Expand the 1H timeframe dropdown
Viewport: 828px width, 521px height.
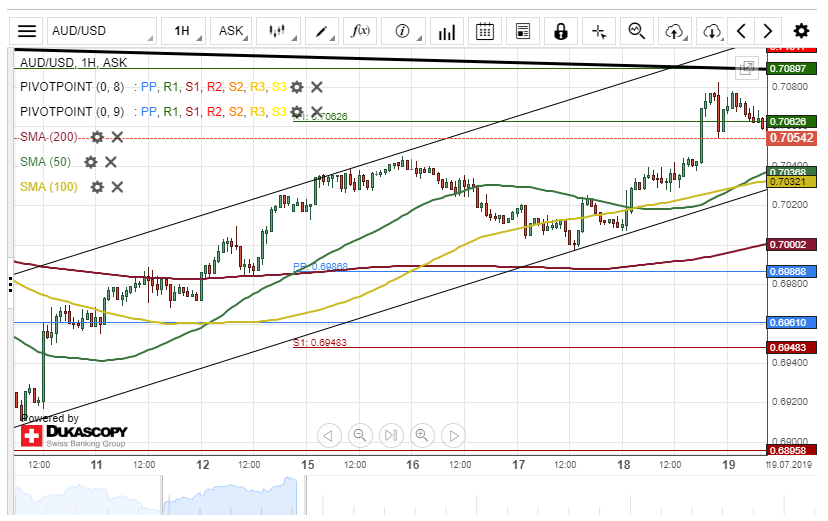pyautogui.click(x=184, y=31)
